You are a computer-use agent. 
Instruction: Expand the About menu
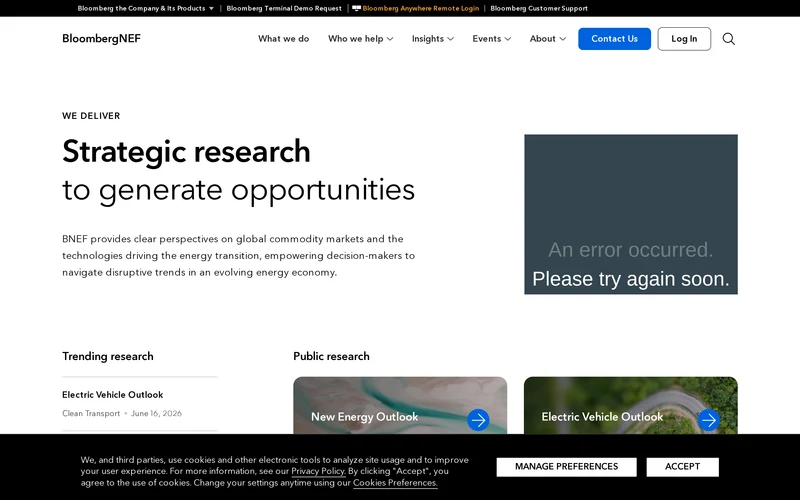(547, 39)
